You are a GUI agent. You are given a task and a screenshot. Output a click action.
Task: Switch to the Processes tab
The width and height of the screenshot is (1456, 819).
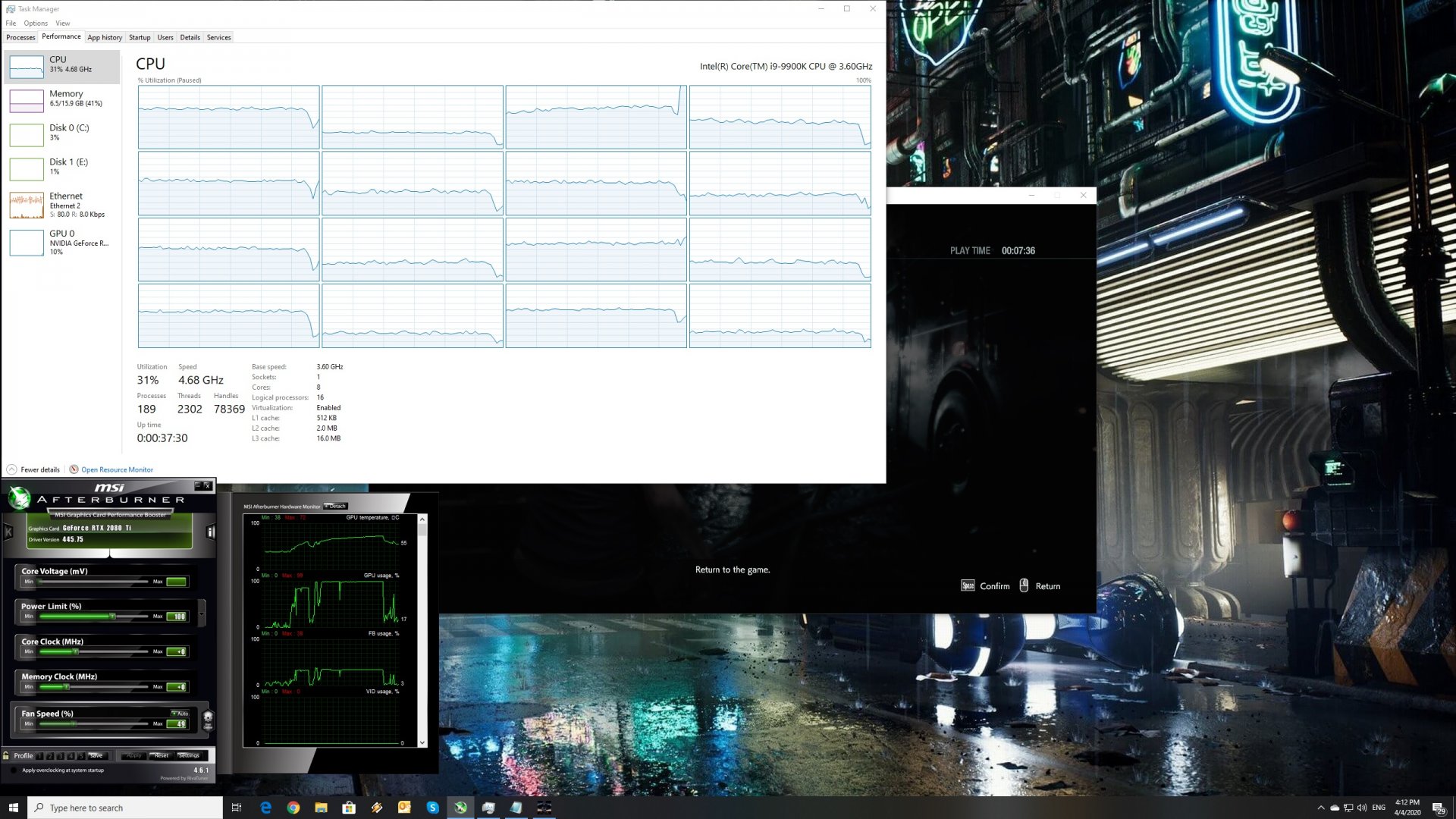point(20,37)
